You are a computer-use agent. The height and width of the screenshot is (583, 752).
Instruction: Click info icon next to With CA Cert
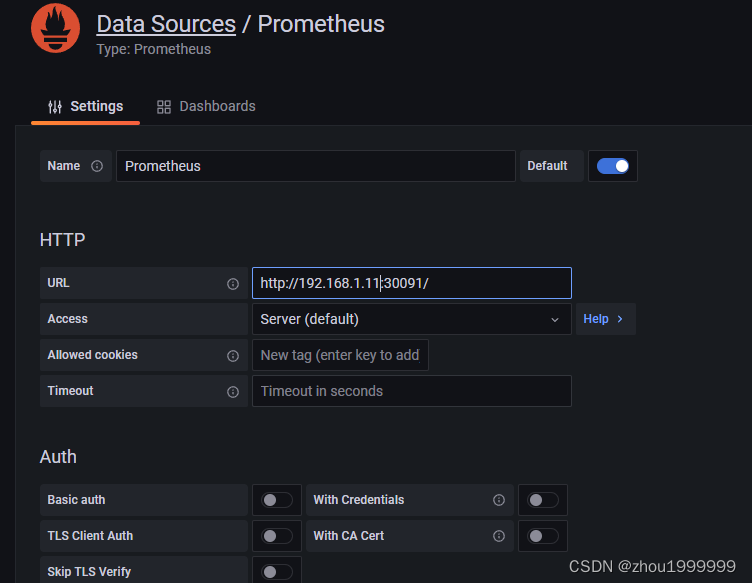499,536
